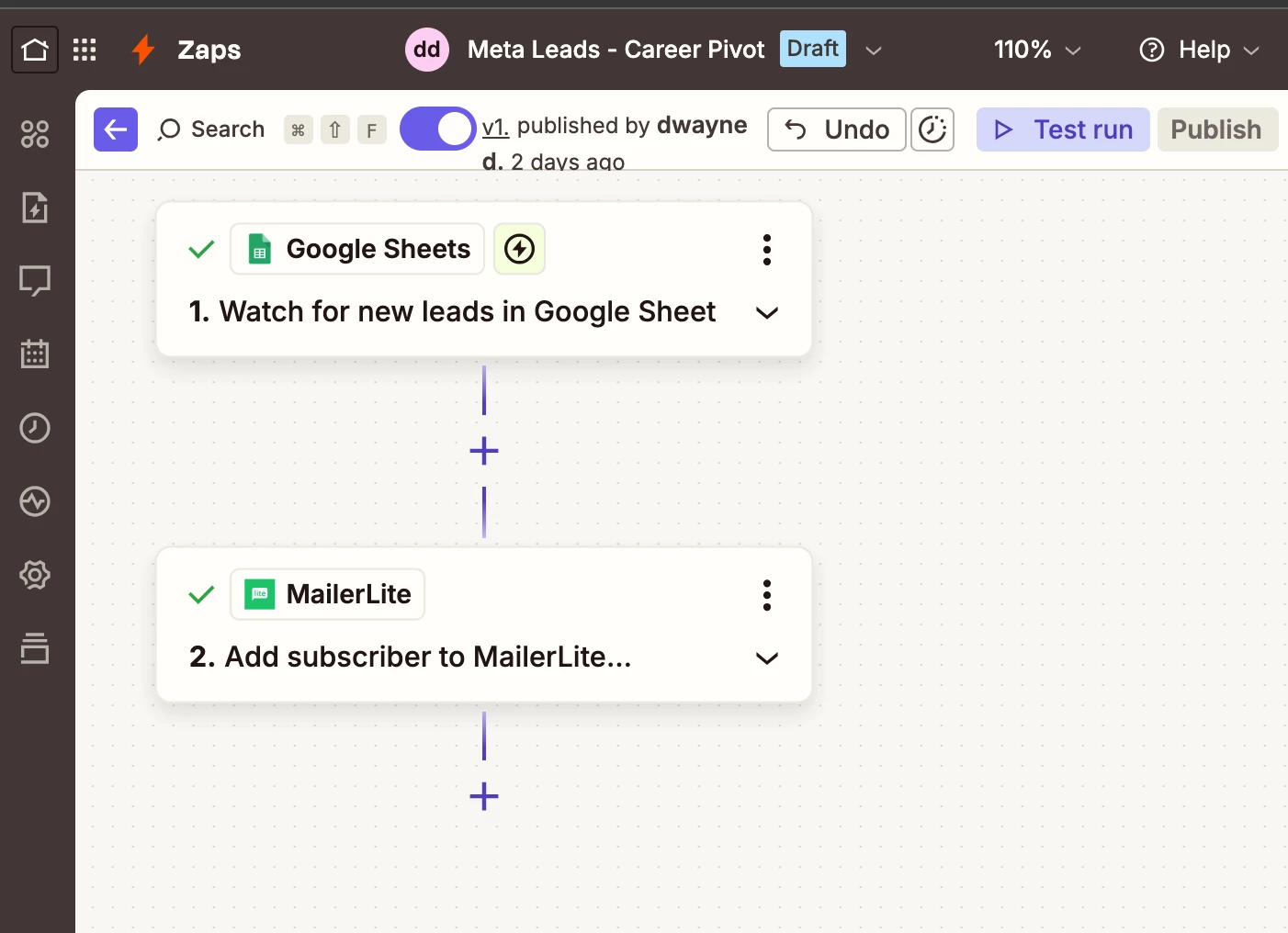Screen dimensions: 1288x933
Task: Click the dd user avatar
Action: 427,50
